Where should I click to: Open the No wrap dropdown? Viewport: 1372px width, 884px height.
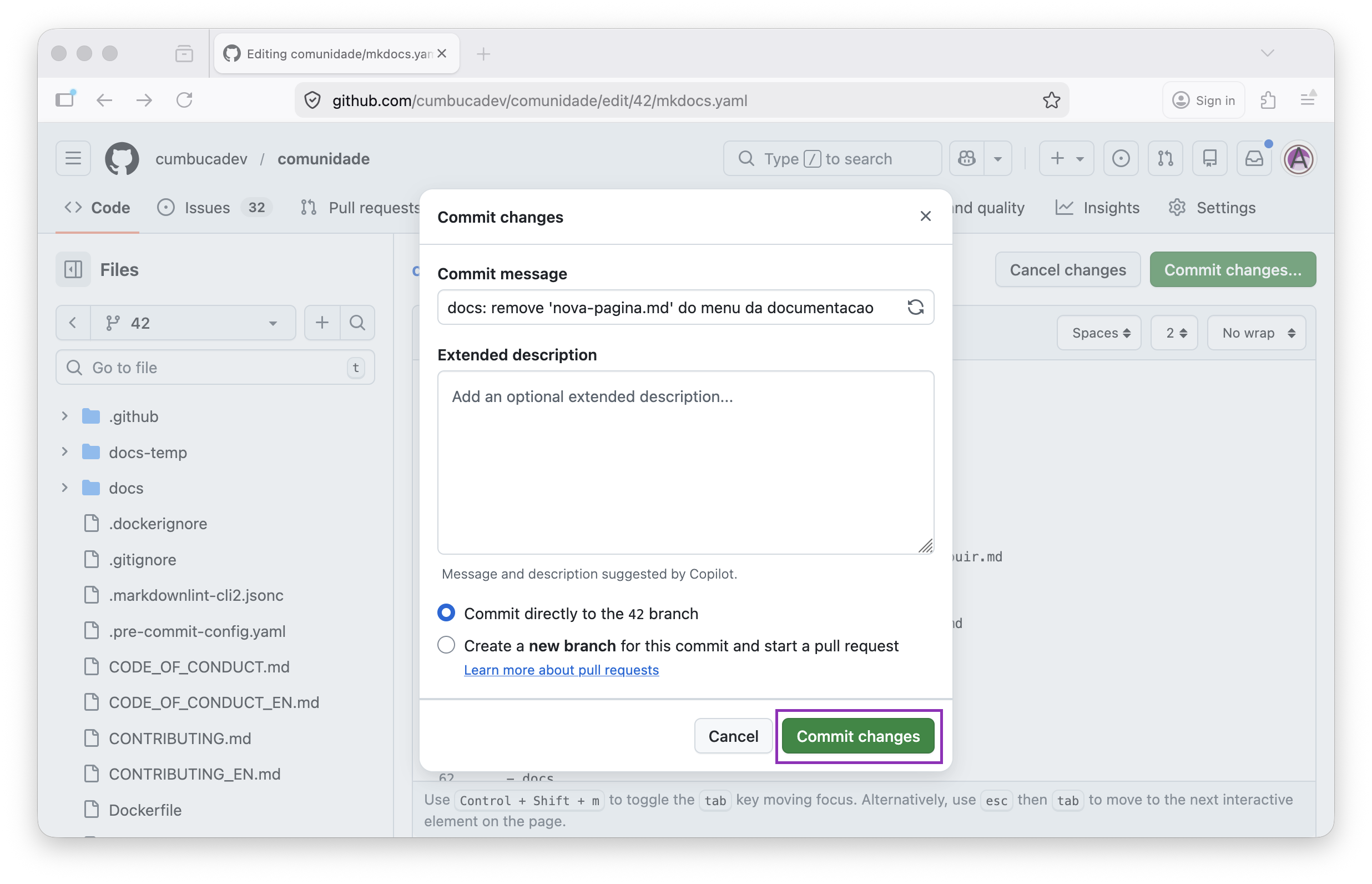coord(1257,333)
